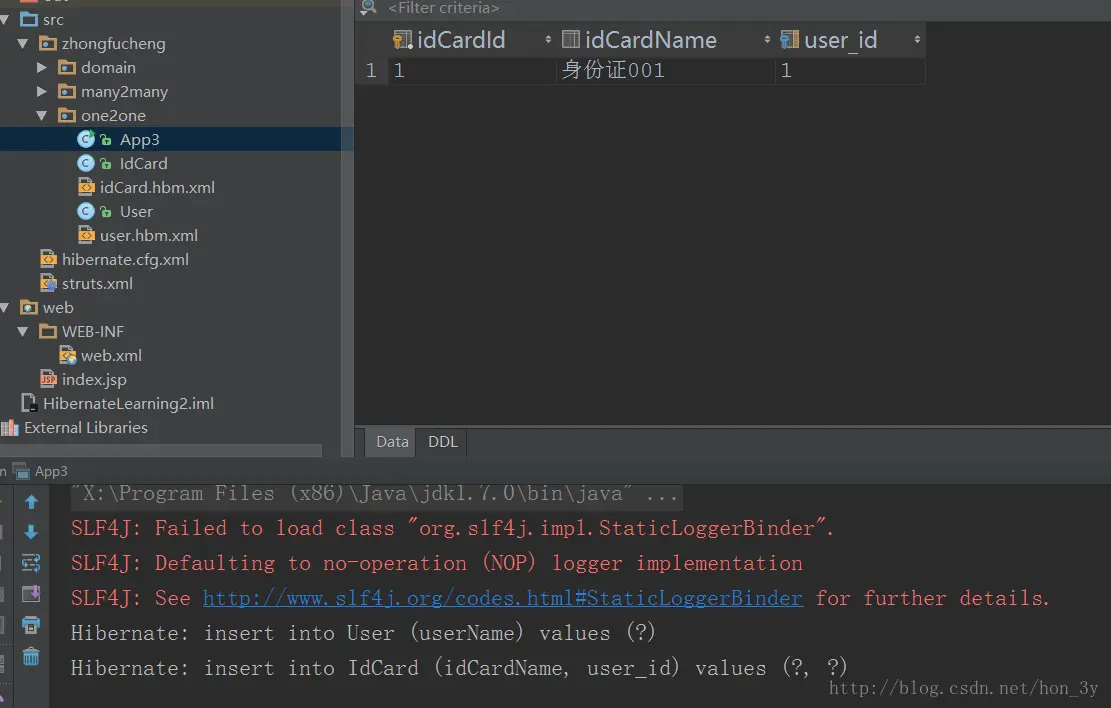Click hibernate.cfg.xml file icon

point(48,259)
